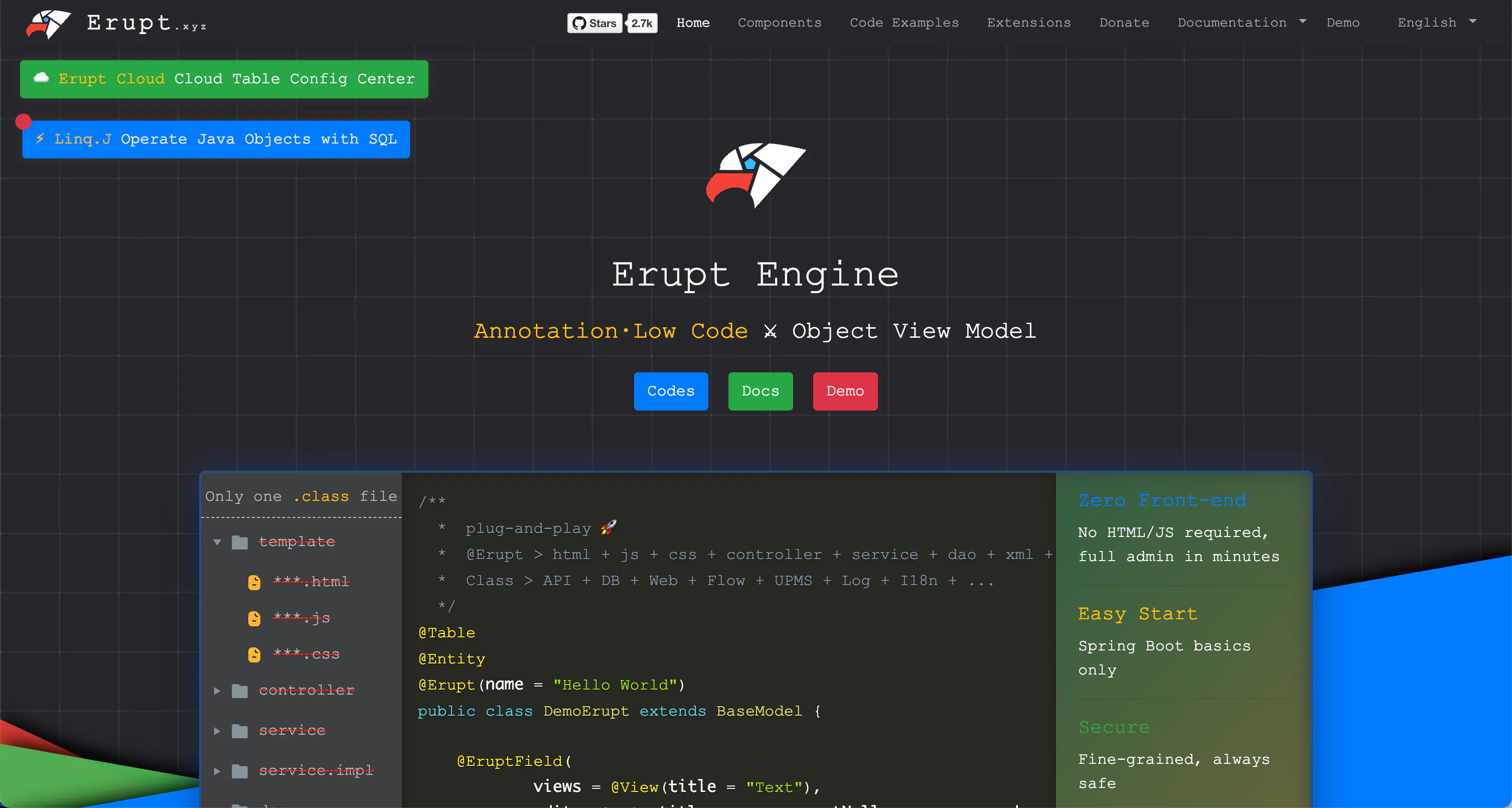
Task: Open the English language dropdown
Action: tap(1436, 23)
